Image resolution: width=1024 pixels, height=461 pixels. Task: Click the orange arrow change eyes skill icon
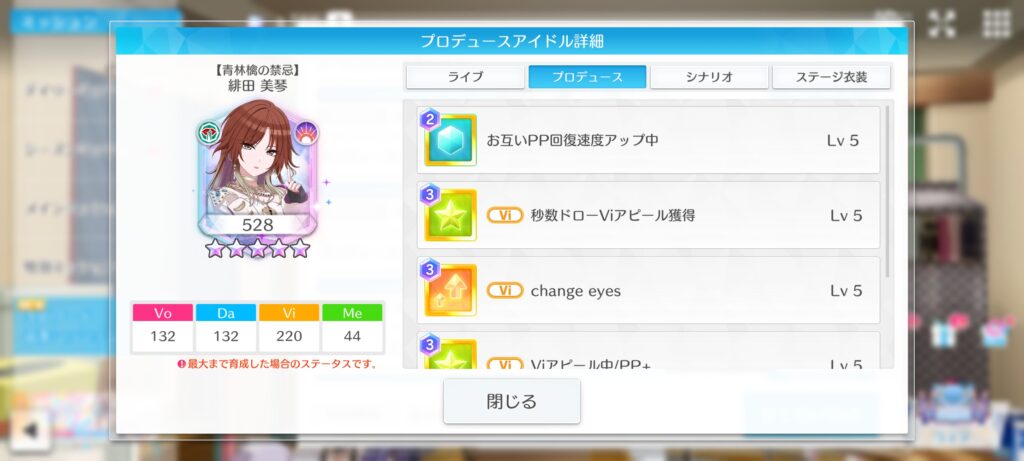tap(450, 290)
